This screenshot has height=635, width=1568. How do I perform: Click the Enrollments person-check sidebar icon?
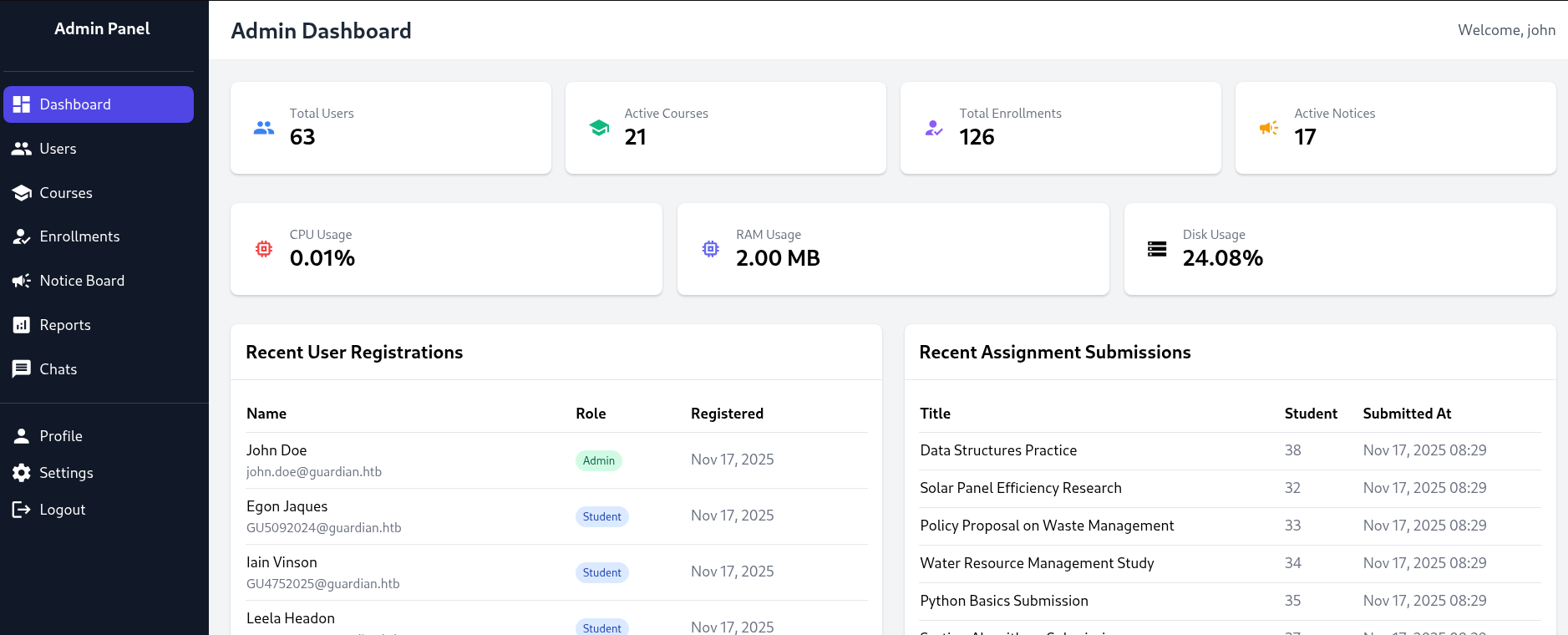tap(22, 237)
